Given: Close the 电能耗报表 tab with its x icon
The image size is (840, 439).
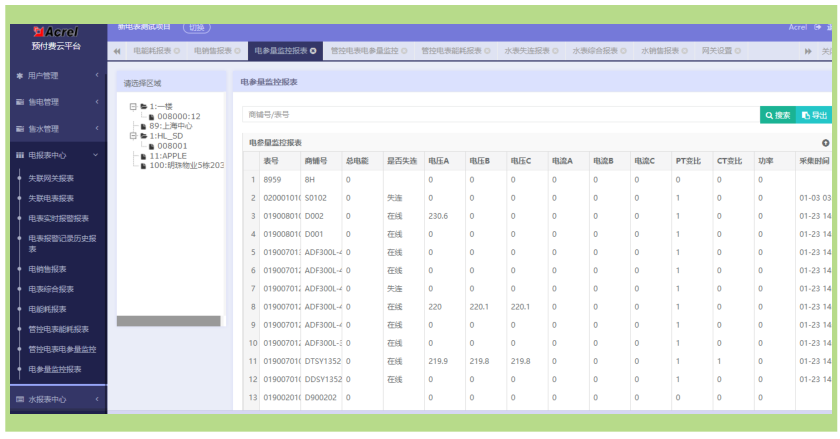Looking at the screenshot, I should 177,51.
